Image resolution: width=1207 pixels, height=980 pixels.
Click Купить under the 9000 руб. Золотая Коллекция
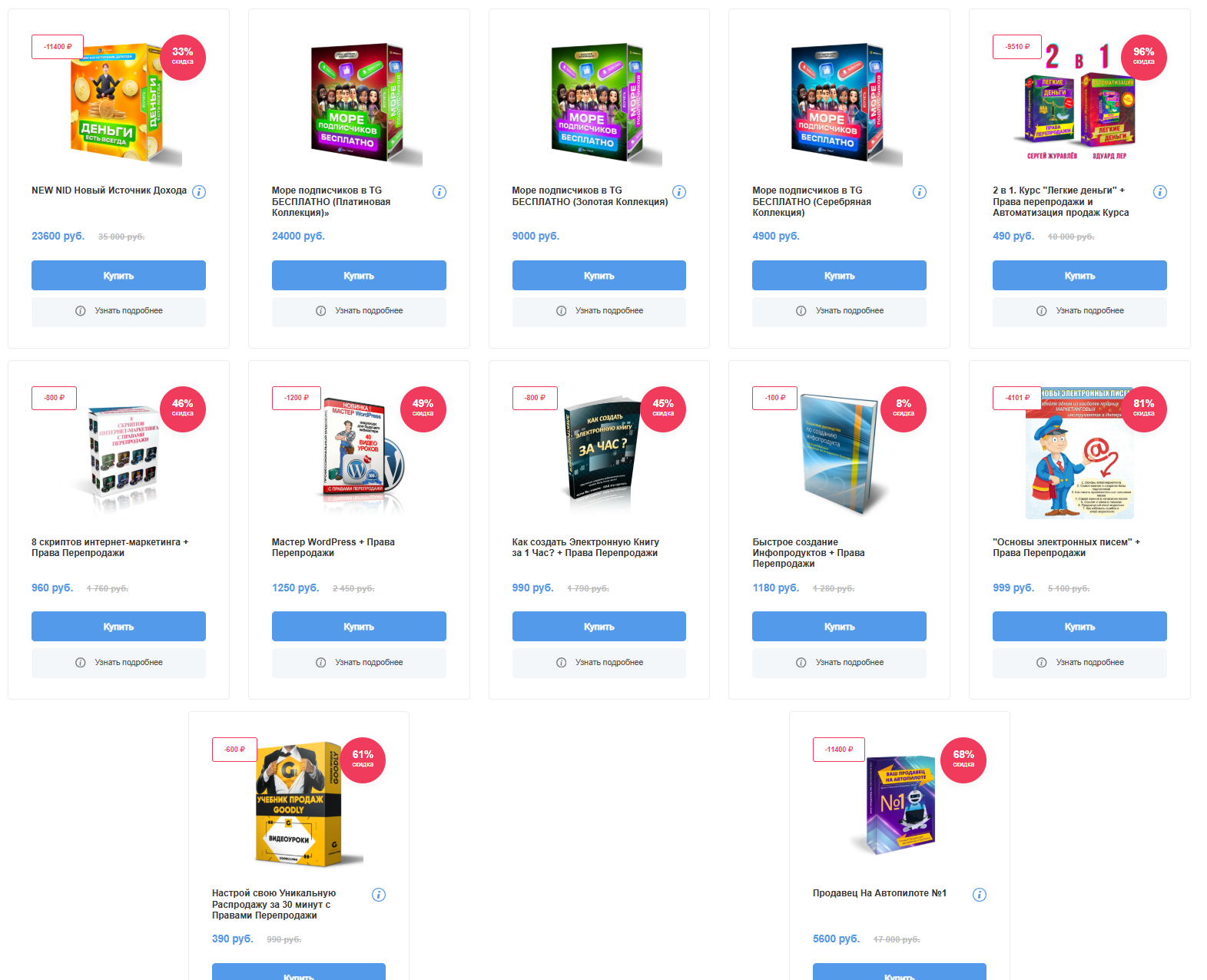pyautogui.click(x=599, y=276)
